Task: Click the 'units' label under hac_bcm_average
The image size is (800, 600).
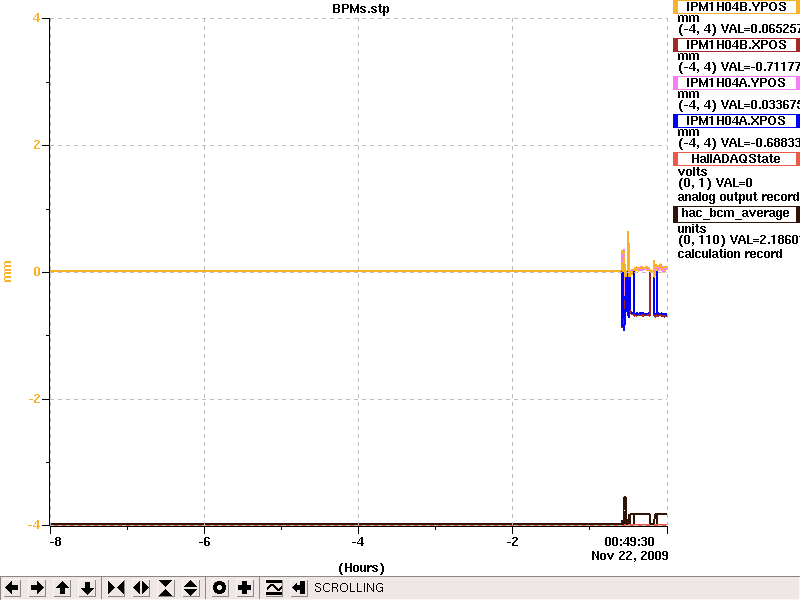Action: coord(692,229)
